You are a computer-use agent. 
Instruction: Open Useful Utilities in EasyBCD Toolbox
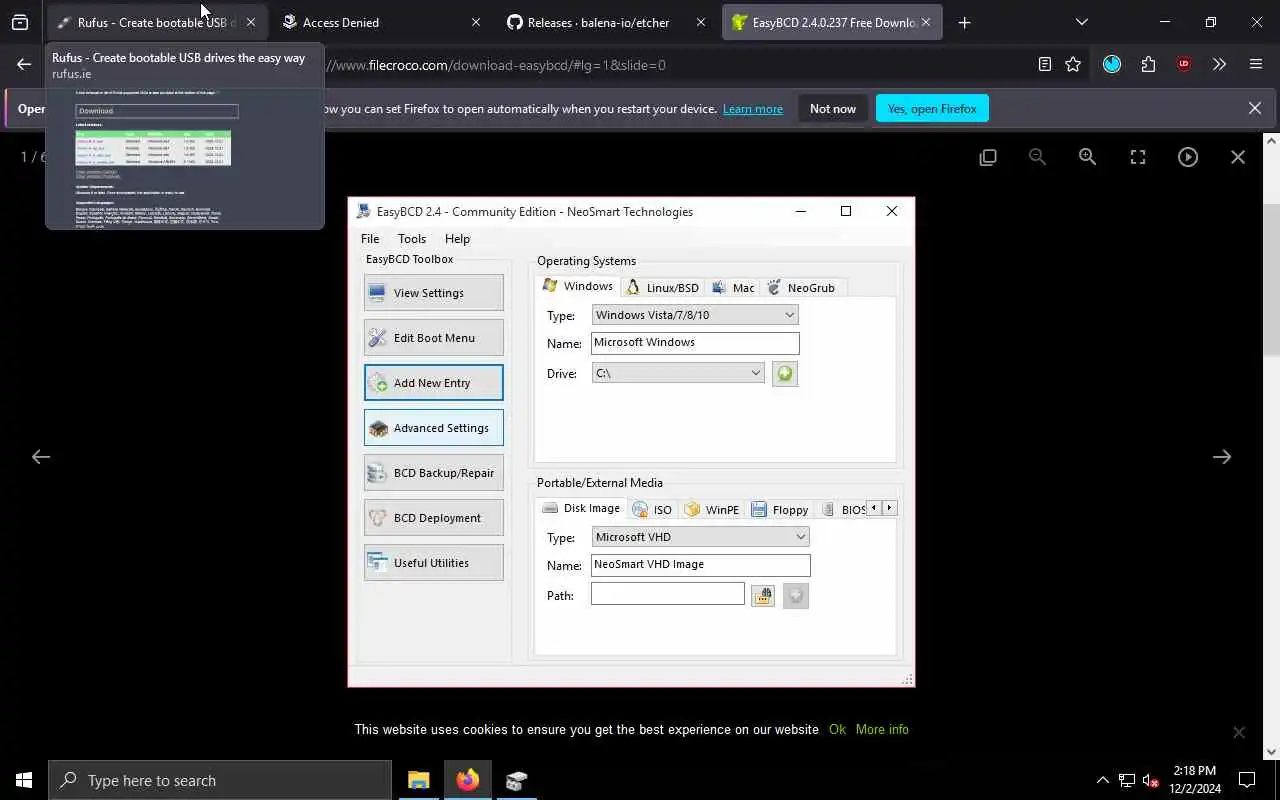(x=434, y=563)
